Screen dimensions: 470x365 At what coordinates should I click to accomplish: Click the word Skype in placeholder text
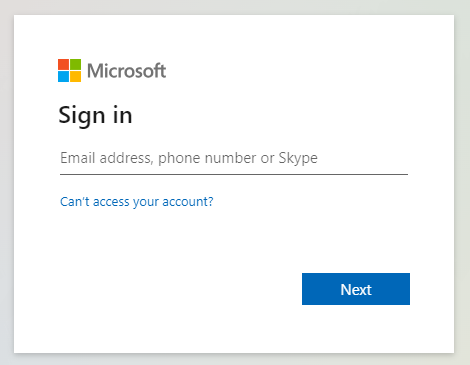[x=298, y=158]
